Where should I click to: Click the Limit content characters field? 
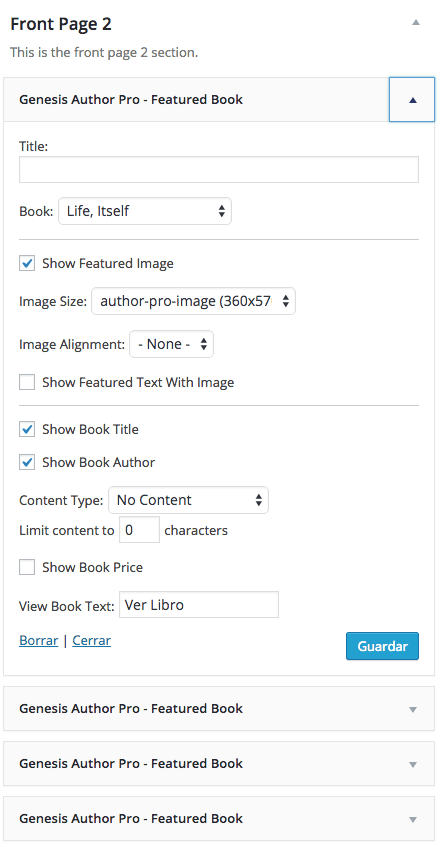(139, 530)
